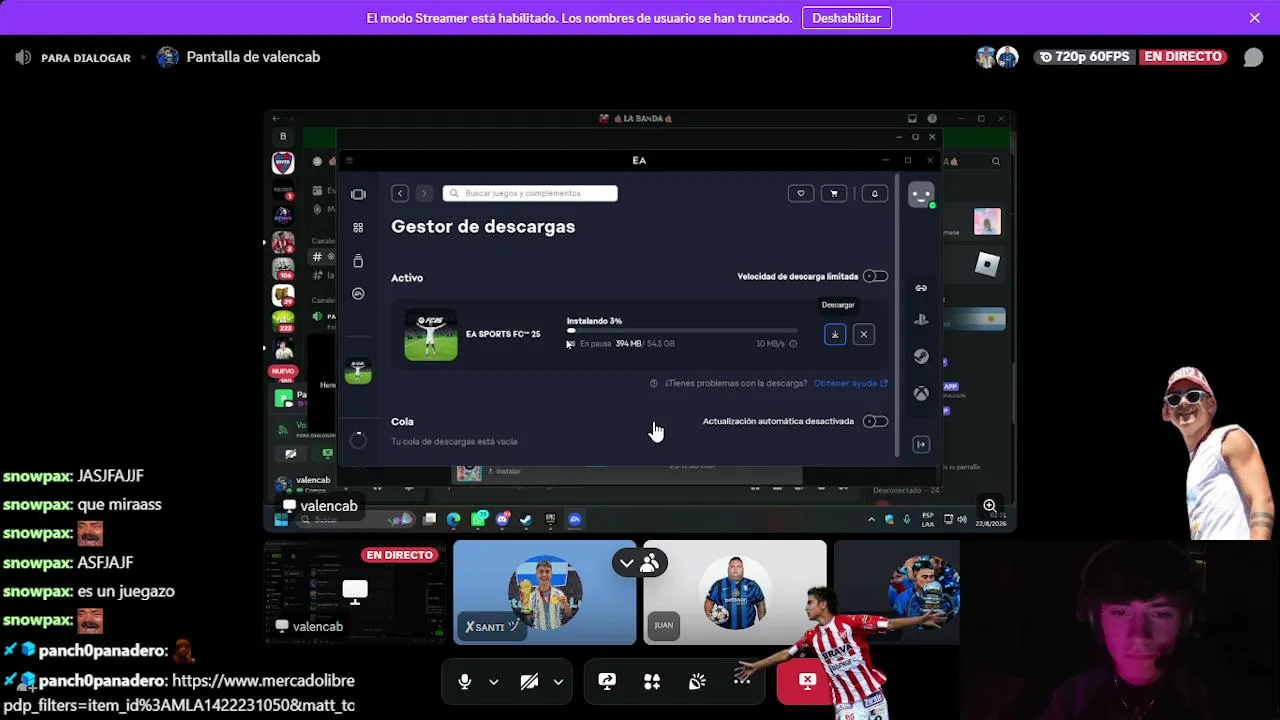Screen dimensions: 1280x720
Task: Click the Windows Start button on shared taskbar
Action: coord(281,519)
